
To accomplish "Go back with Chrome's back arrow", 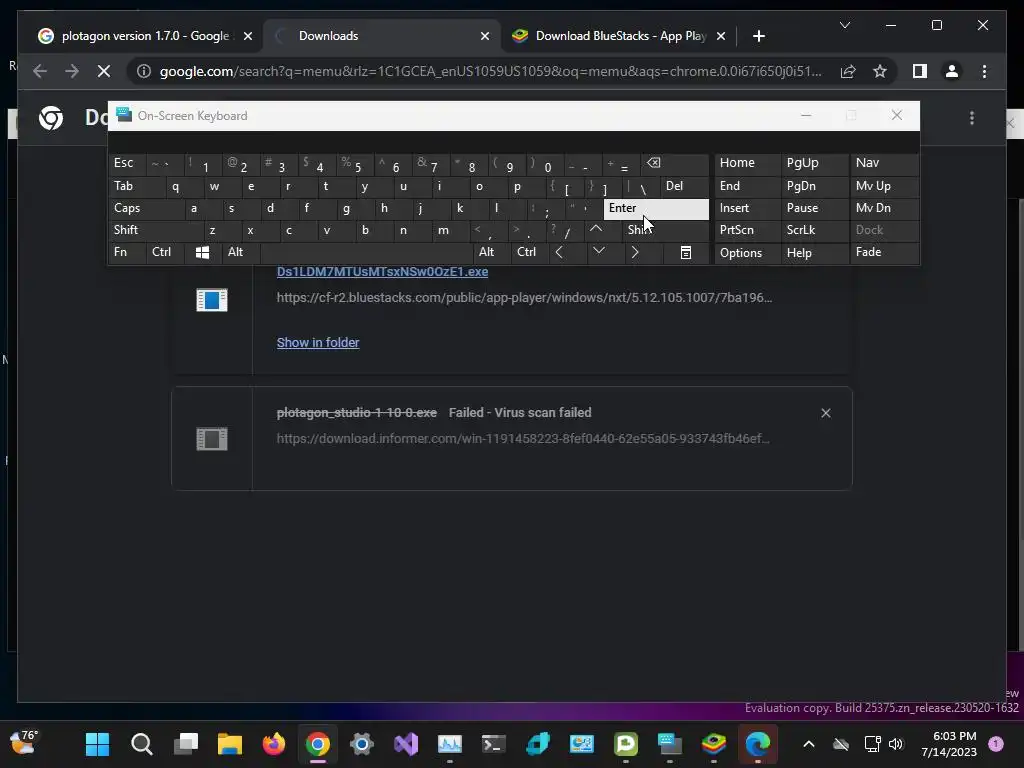I will click(40, 71).
